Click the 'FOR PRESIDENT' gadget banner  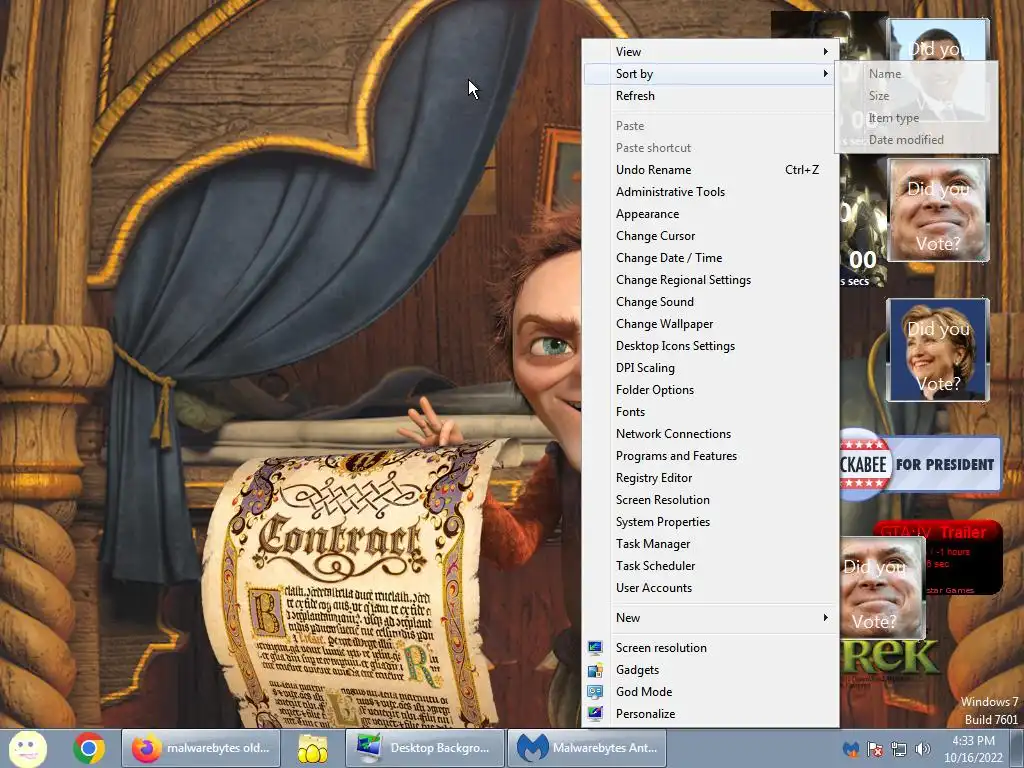[x=921, y=464]
